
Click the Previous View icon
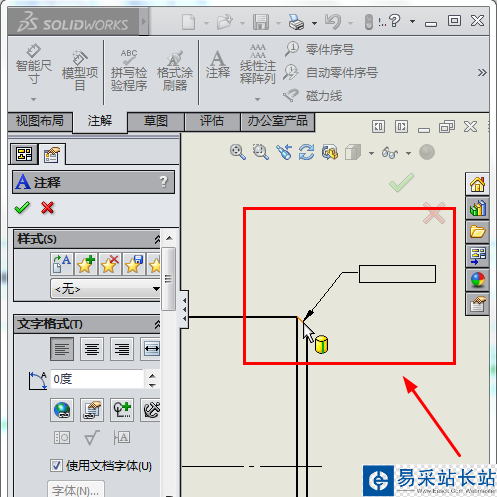(284, 152)
